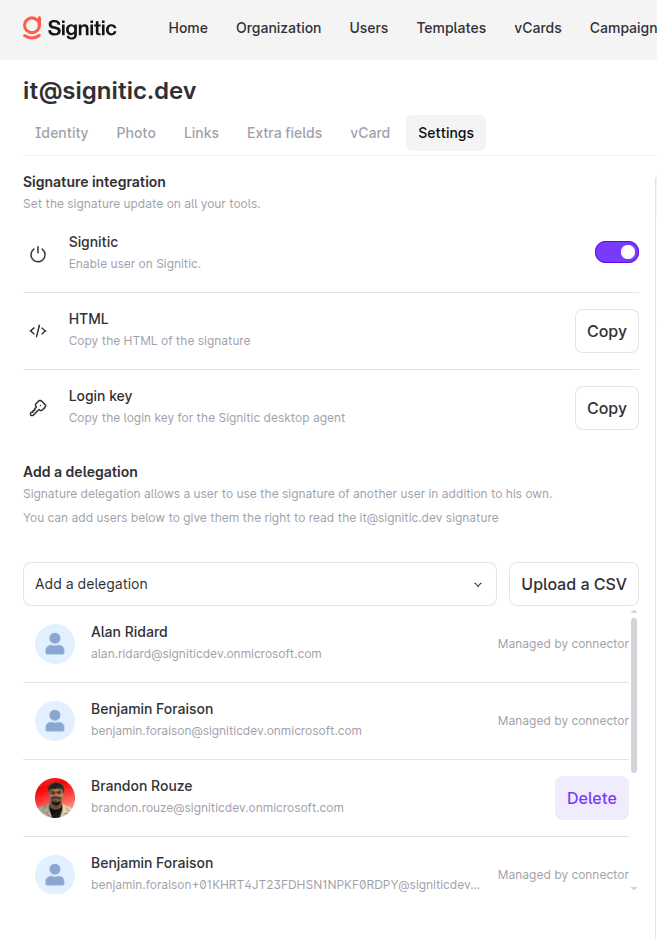This screenshot has width=657, height=939.
Task: Open the vCards navigation item
Action: [538, 28]
